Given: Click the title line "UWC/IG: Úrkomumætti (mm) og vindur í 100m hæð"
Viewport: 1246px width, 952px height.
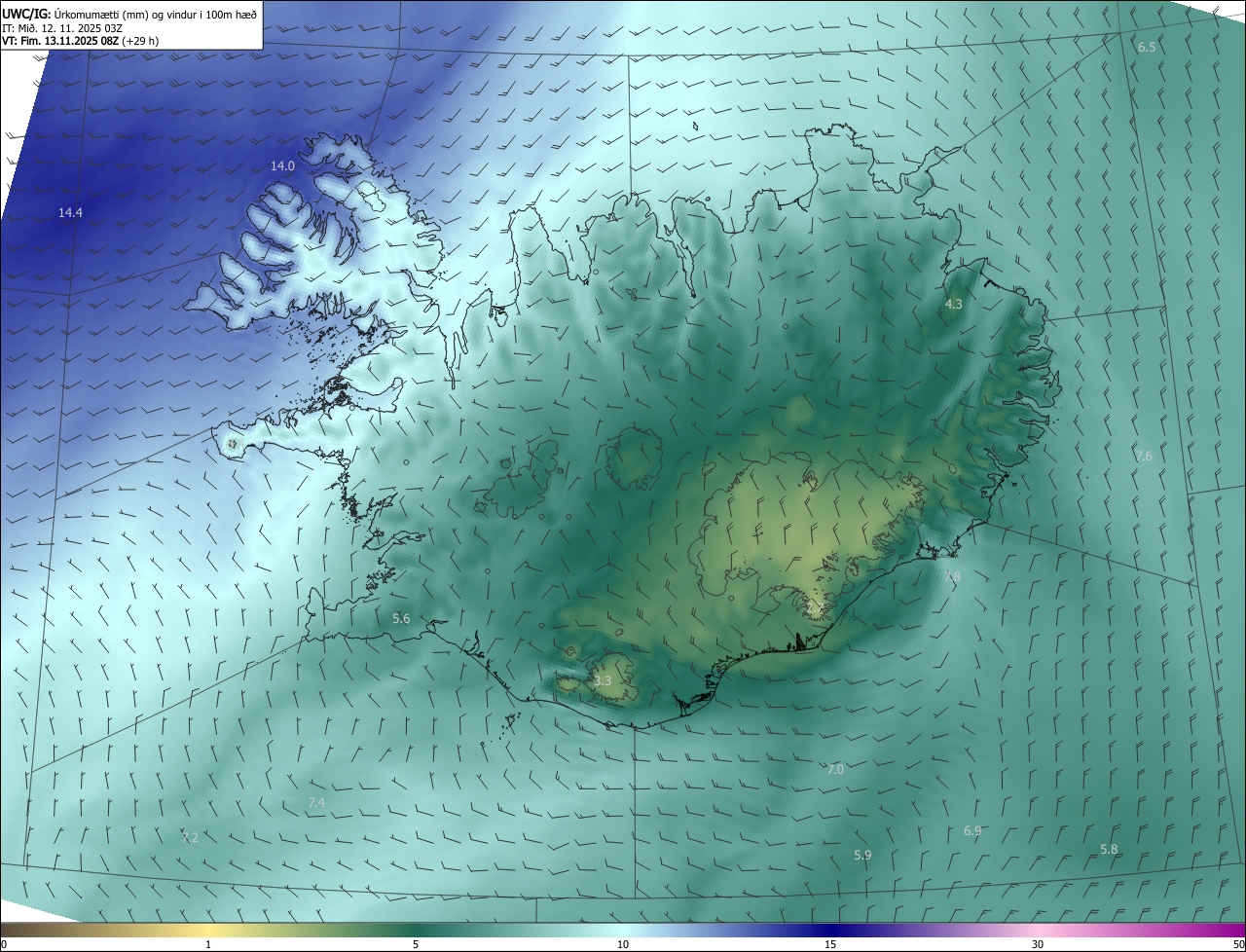Looking at the screenshot, I should pos(129,14).
